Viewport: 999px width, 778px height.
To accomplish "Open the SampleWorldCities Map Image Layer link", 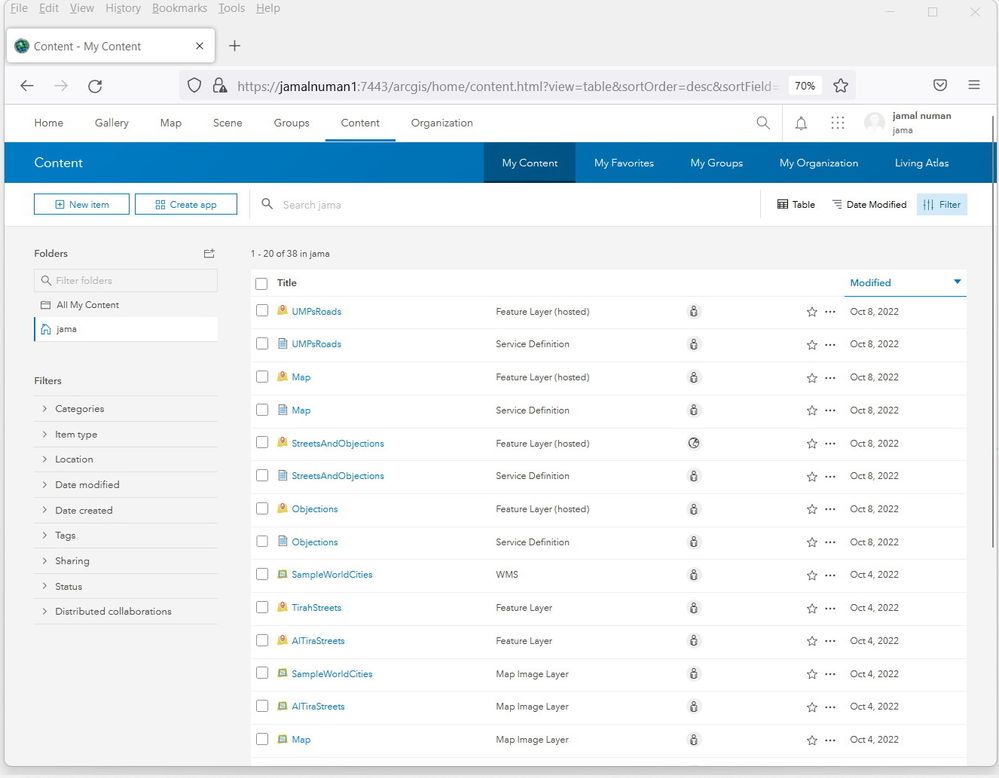I will coord(332,674).
